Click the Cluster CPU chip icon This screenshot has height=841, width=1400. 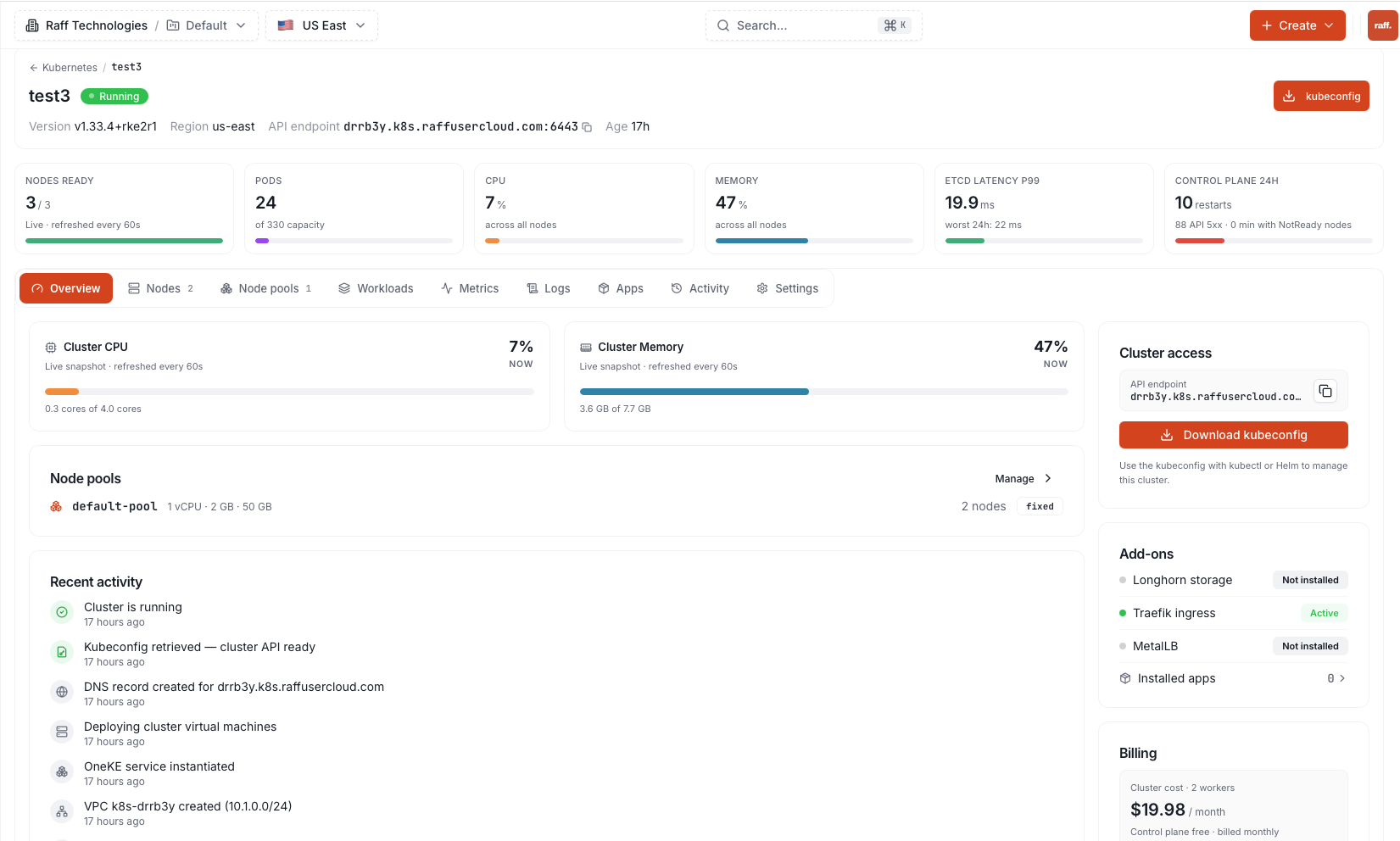click(51, 348)
